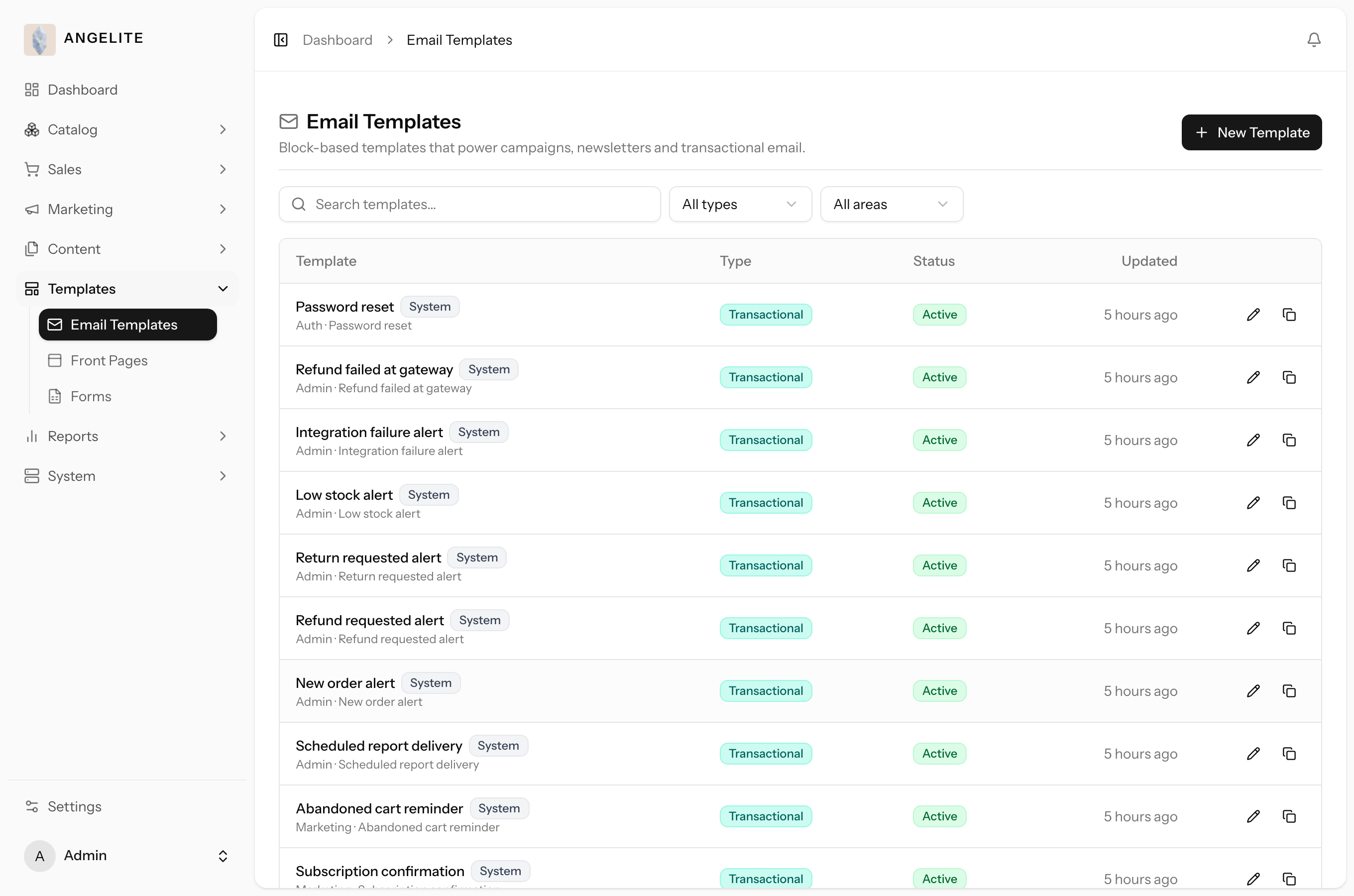The height and width of the screenshot is (896, 1354).
Task: Open the Low stock alert template name
Action: click(x=344, y=495)
